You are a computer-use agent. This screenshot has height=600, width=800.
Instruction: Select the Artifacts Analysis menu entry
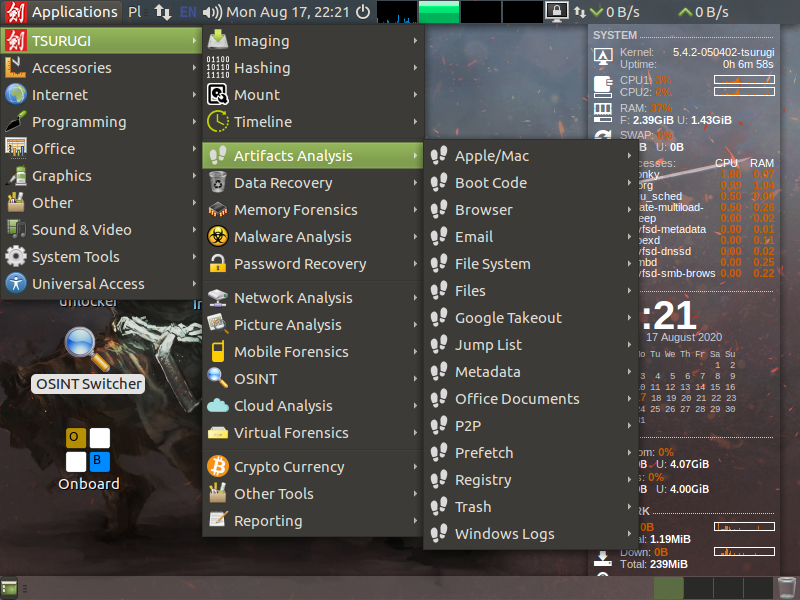[x=313, y=156]
